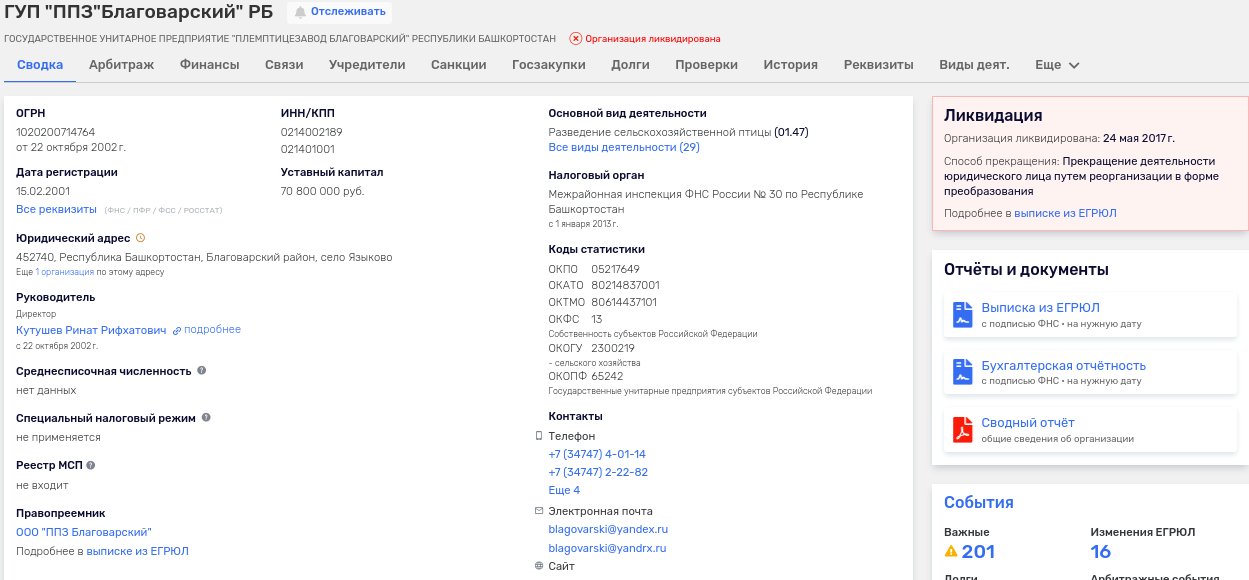Click the phone icon near Телефон
The width and height of the screenshot is (1249, 580).
coord(539,436)
